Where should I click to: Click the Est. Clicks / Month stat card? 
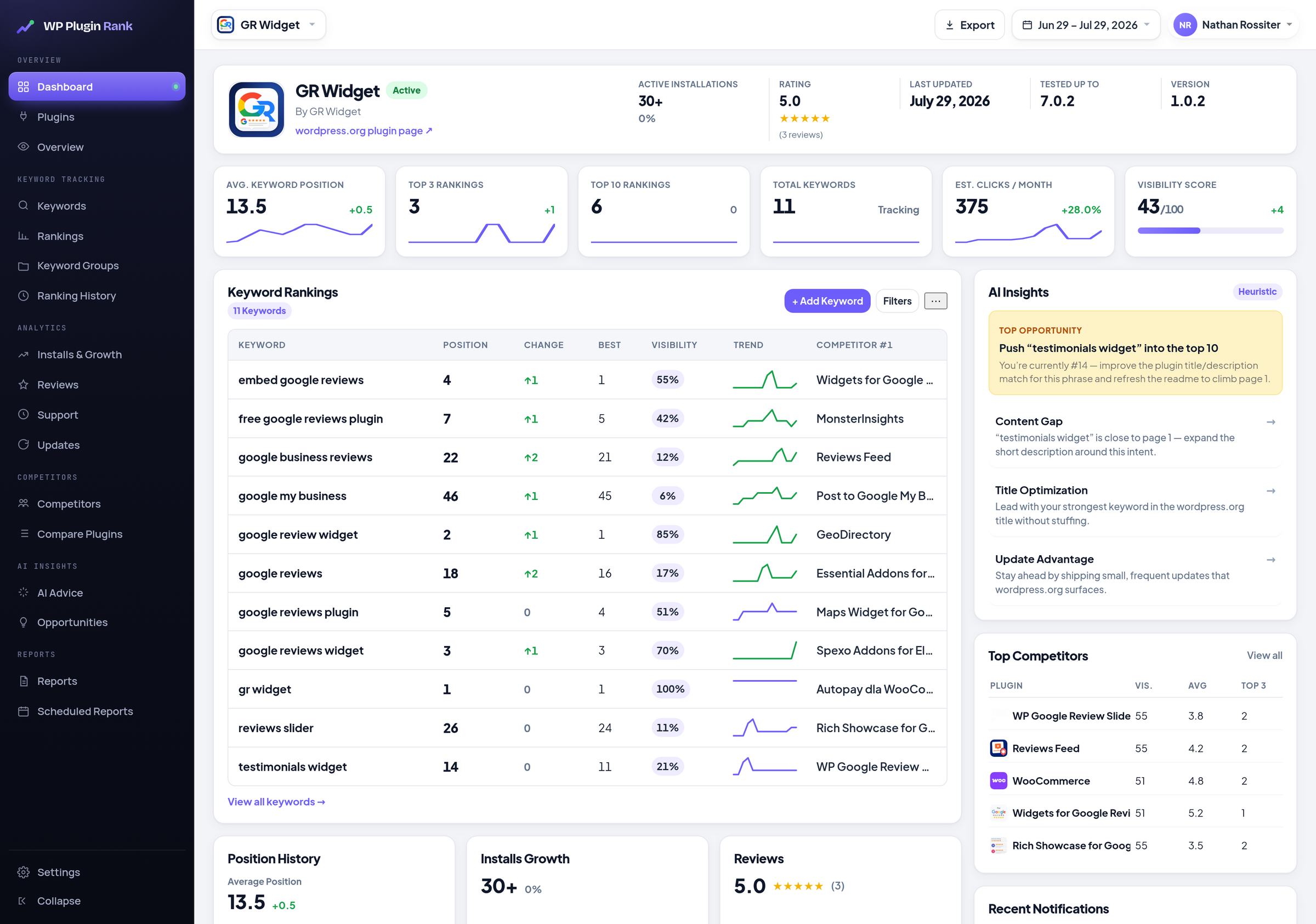point(1028,212)
